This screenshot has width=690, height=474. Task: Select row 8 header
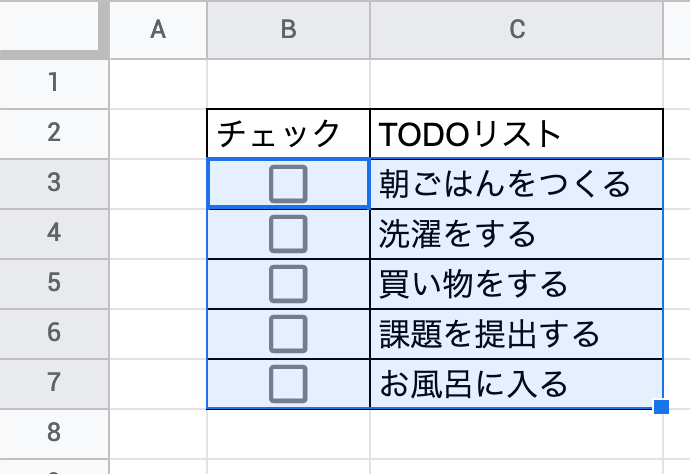pos(54,434)
